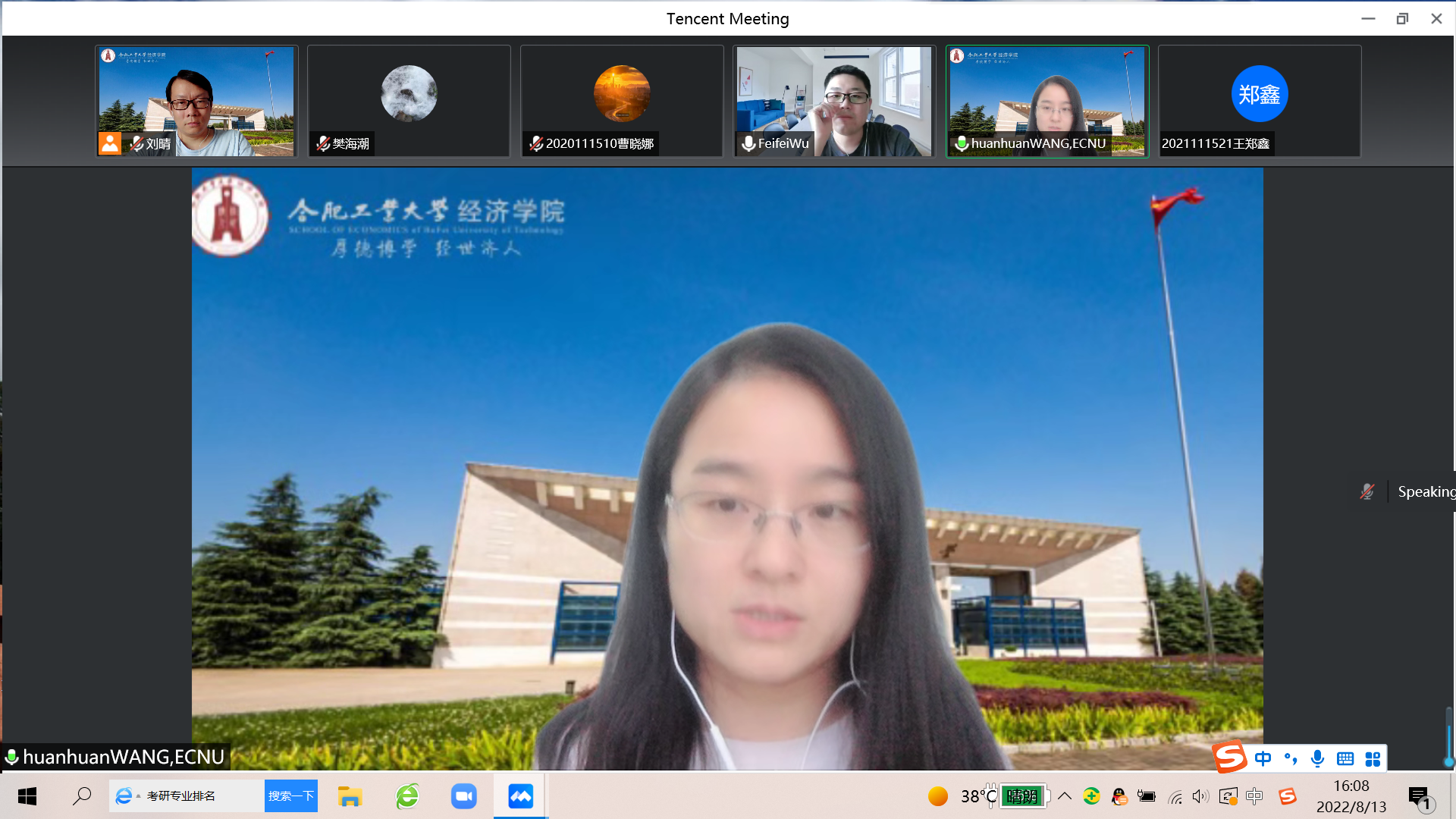Screen dimensions: 1456x819
Task: Click the muted microphone icon beside Speaking
Action: (x=1367, y=491)
